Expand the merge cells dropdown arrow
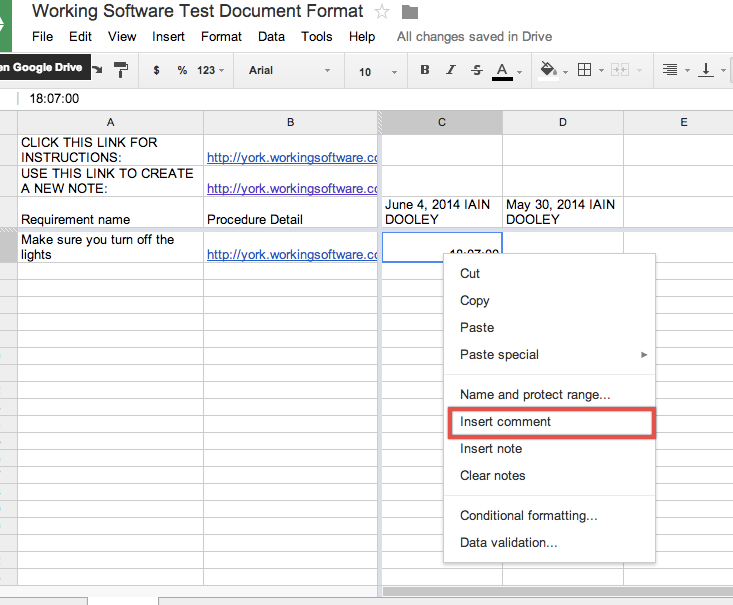Viewport: 733px width, 605px height. click(x=640, y=71)
